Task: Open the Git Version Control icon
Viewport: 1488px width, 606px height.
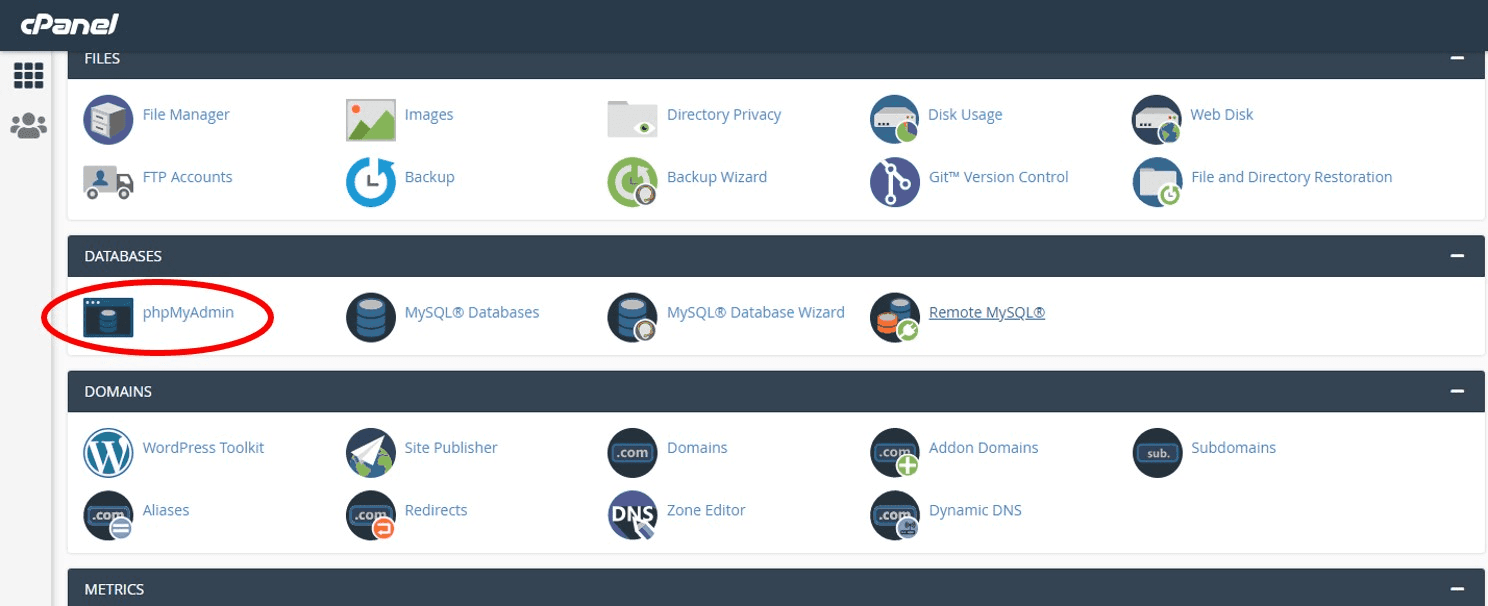Action: (x=894, y=182)
